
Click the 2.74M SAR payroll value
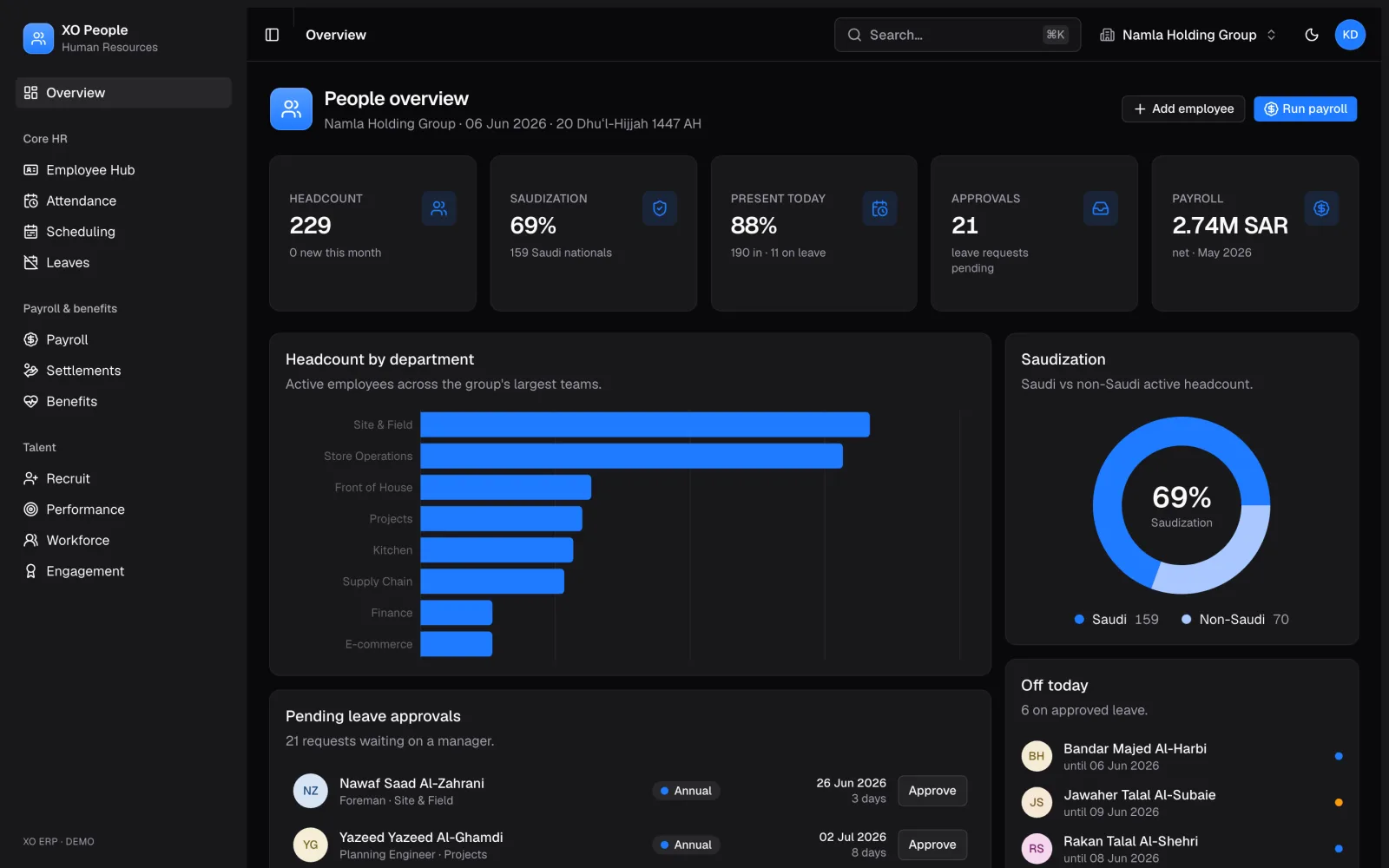click(x=1229, y=226)
